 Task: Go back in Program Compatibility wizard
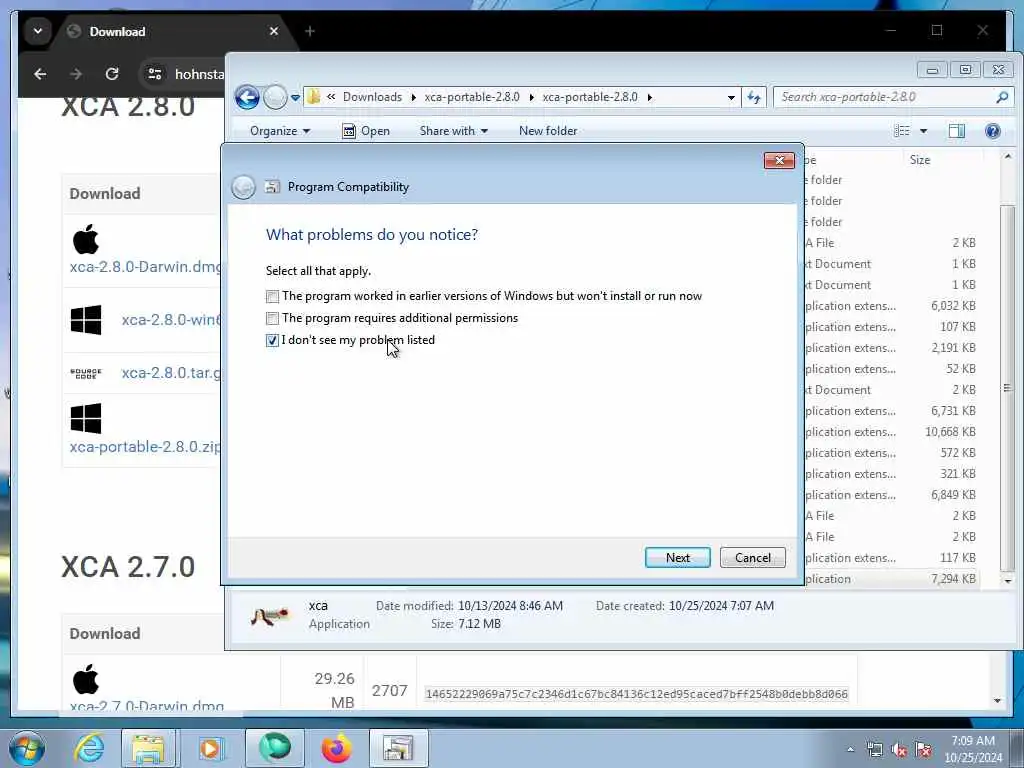coord(243,187)
